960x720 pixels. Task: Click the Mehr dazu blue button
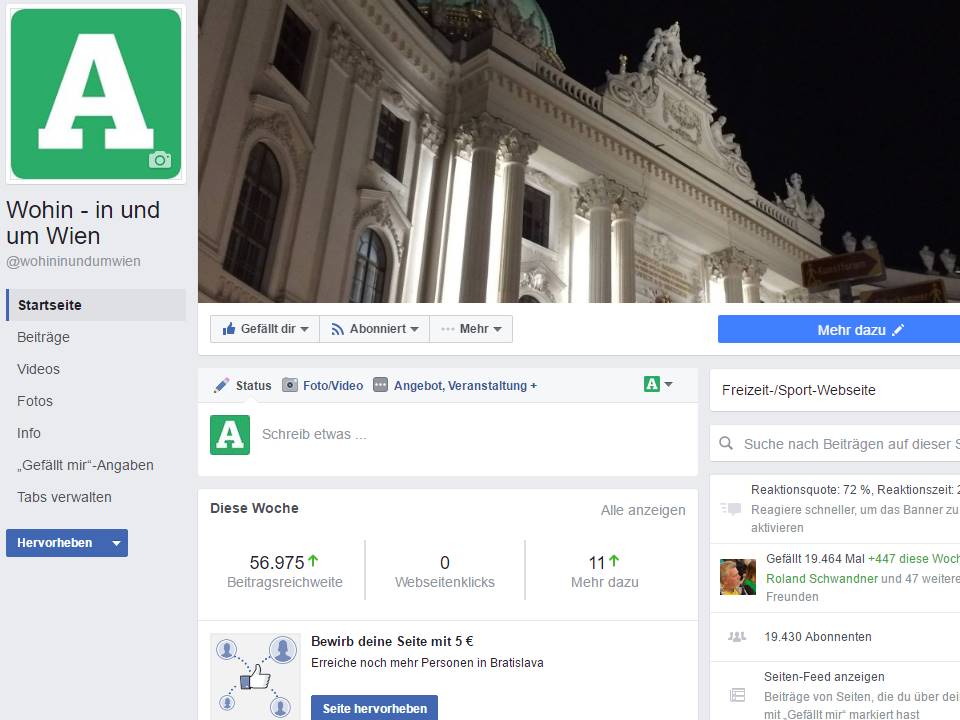click(839, 330)
